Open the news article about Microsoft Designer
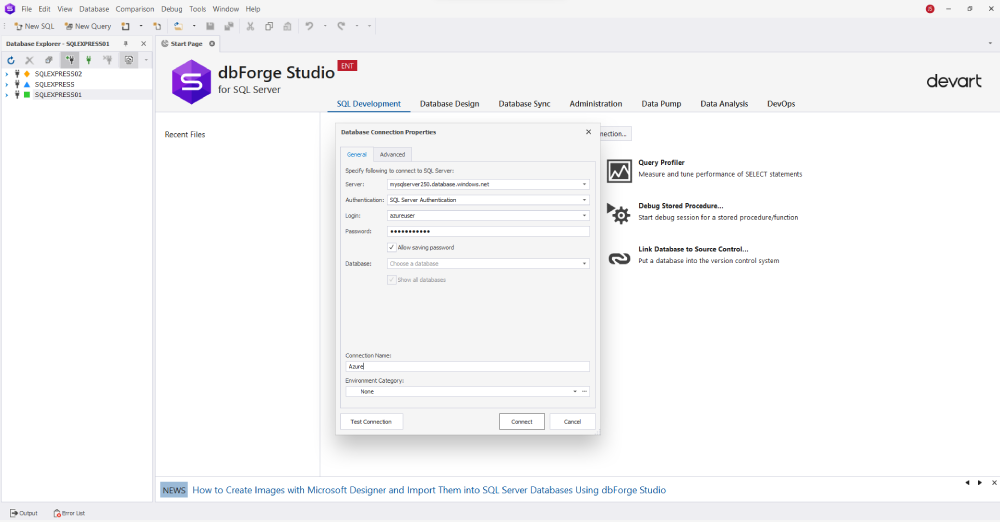 [429, 490]
